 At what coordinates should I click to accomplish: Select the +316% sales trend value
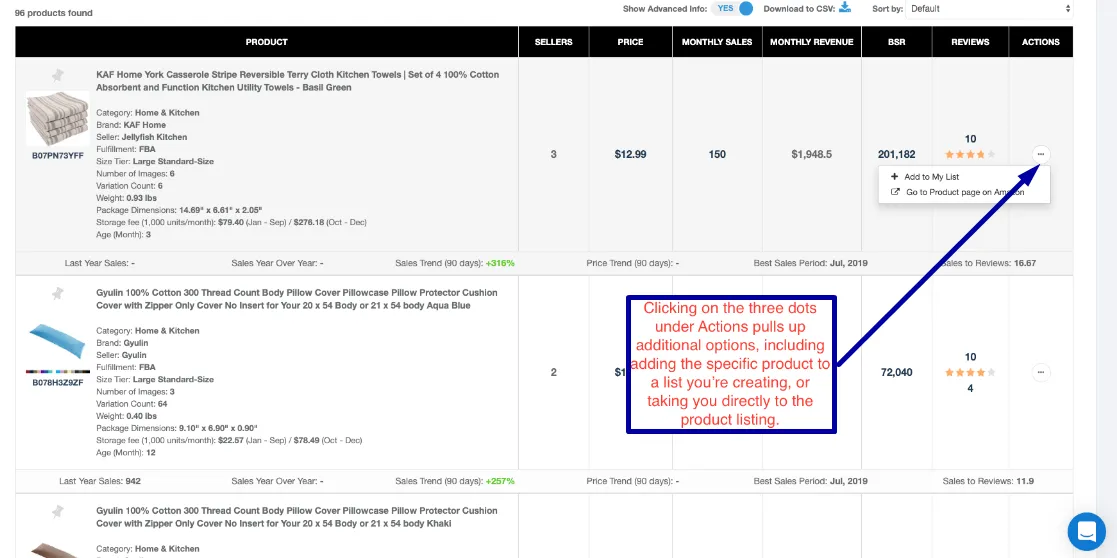[500, 263]
